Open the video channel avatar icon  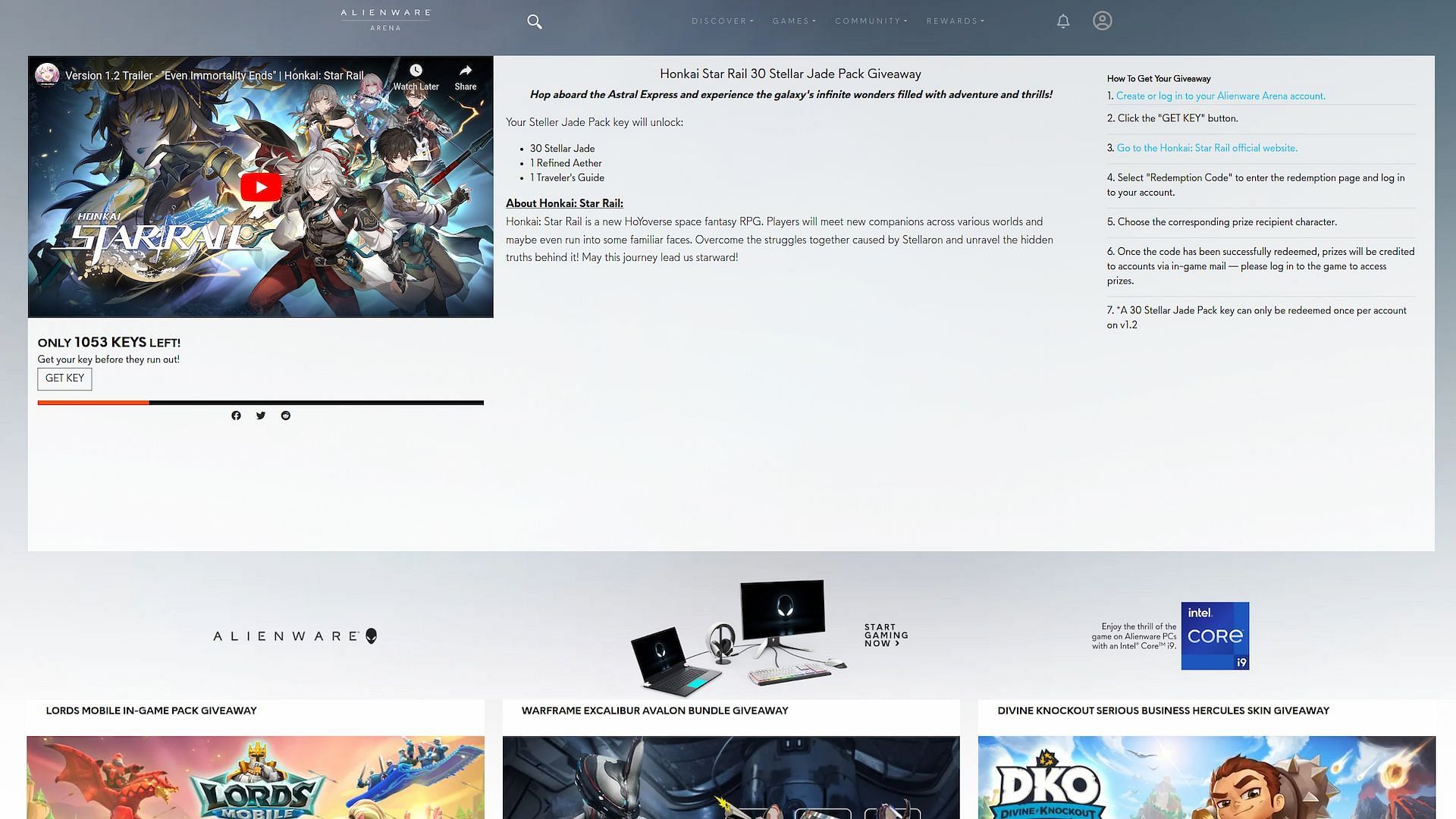click(47, 75)
